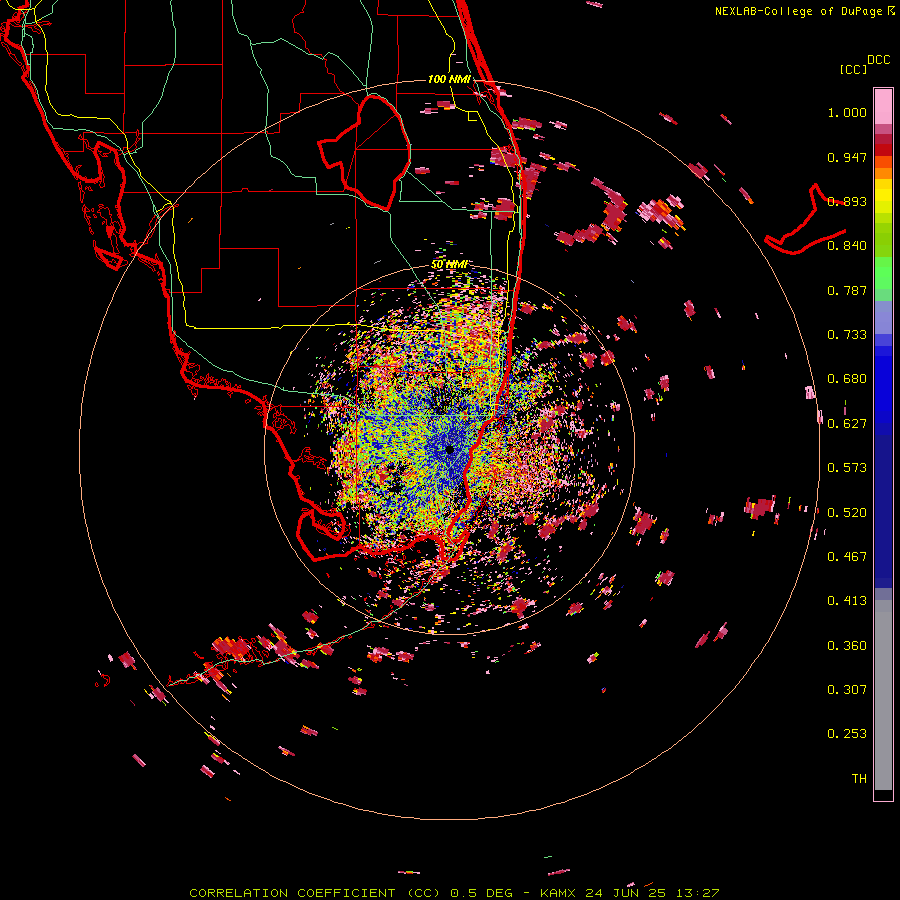Click the 0.573 legend value
This screenshot has width=900, height=900.
coord(847,468)
